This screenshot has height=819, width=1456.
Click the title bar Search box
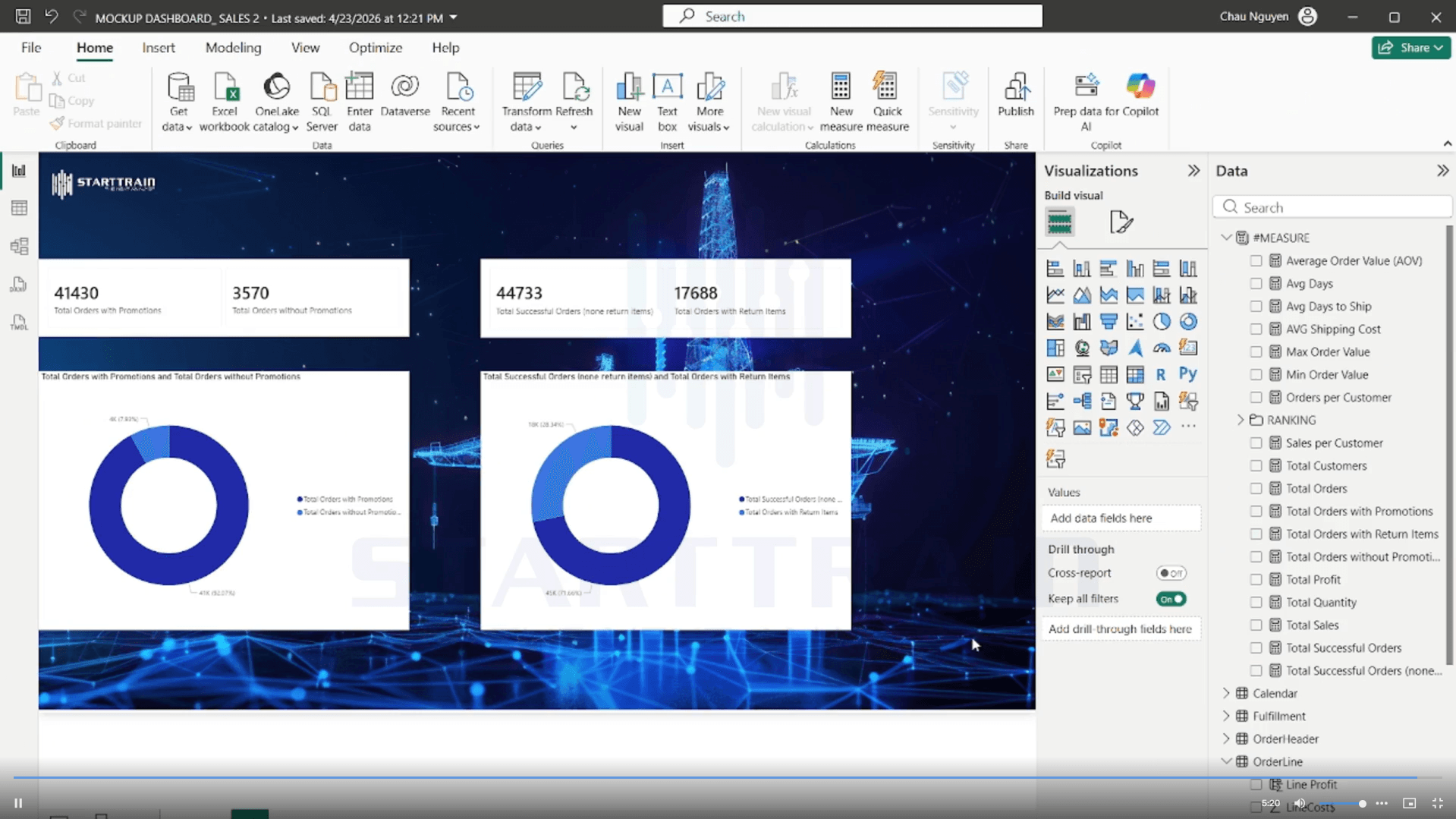[x=852, y=16]
